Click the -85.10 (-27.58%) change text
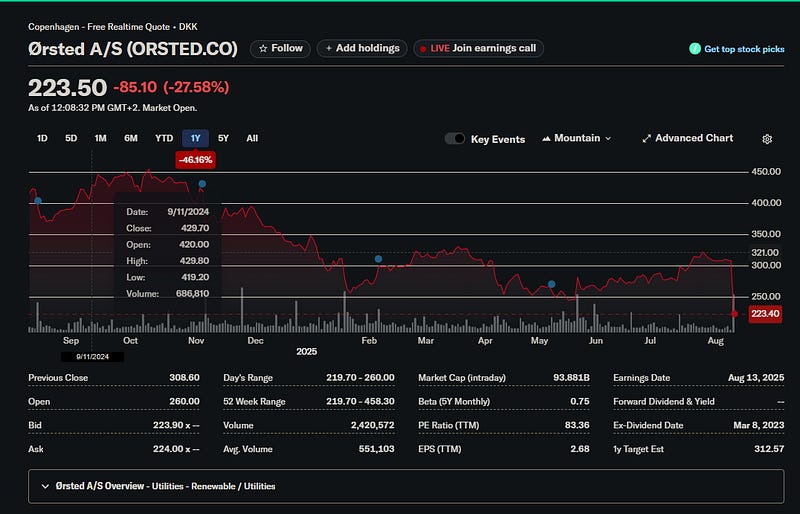This screenshot has width=800, height=514. 171,87
